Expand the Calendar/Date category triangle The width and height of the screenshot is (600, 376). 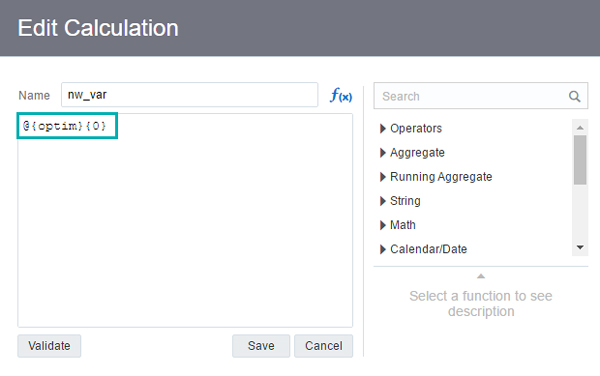pos(382,249)
